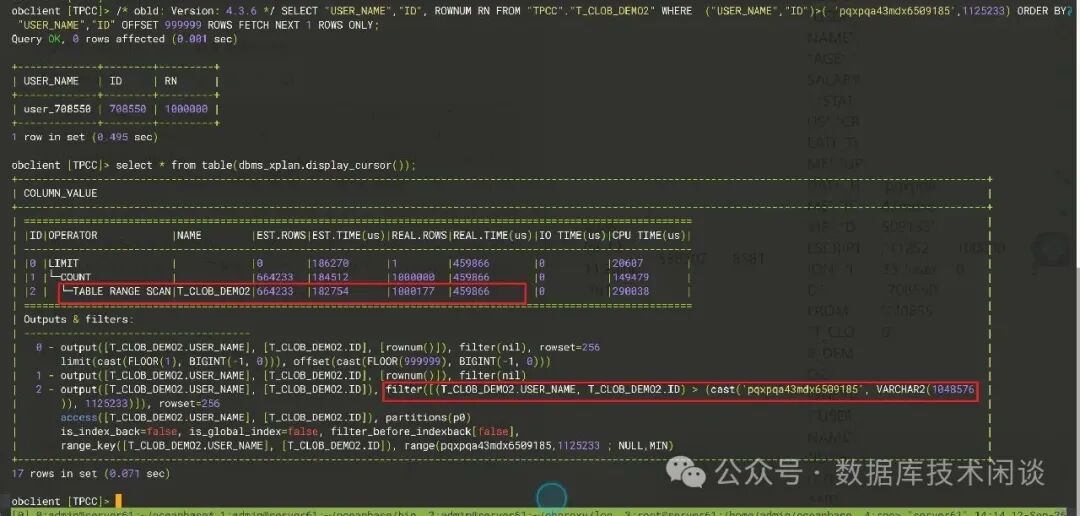Click EST.TIME value 184512 on COUNT row
Screen dimensions: 1080x516
click(329, 278)
